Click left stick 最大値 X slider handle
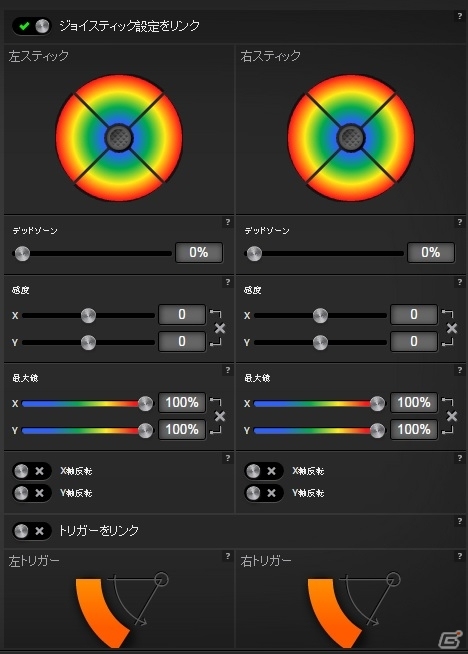The image size is (468, 654). point(145,404)
